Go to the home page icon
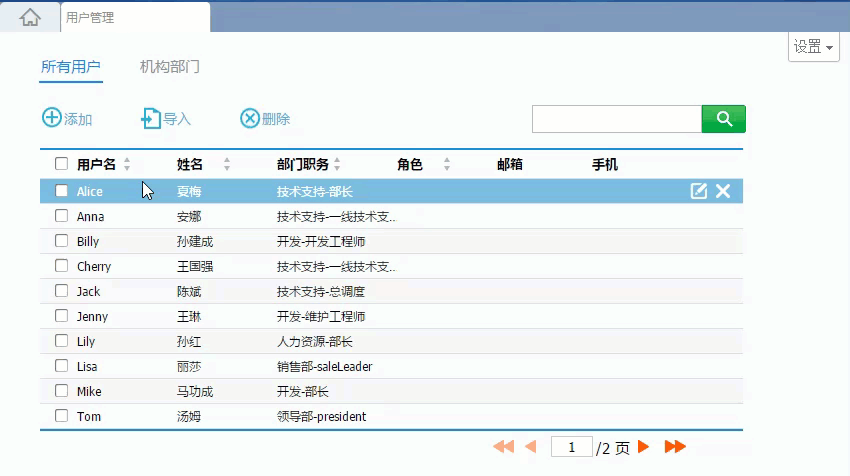 click(x=30, y=17)
